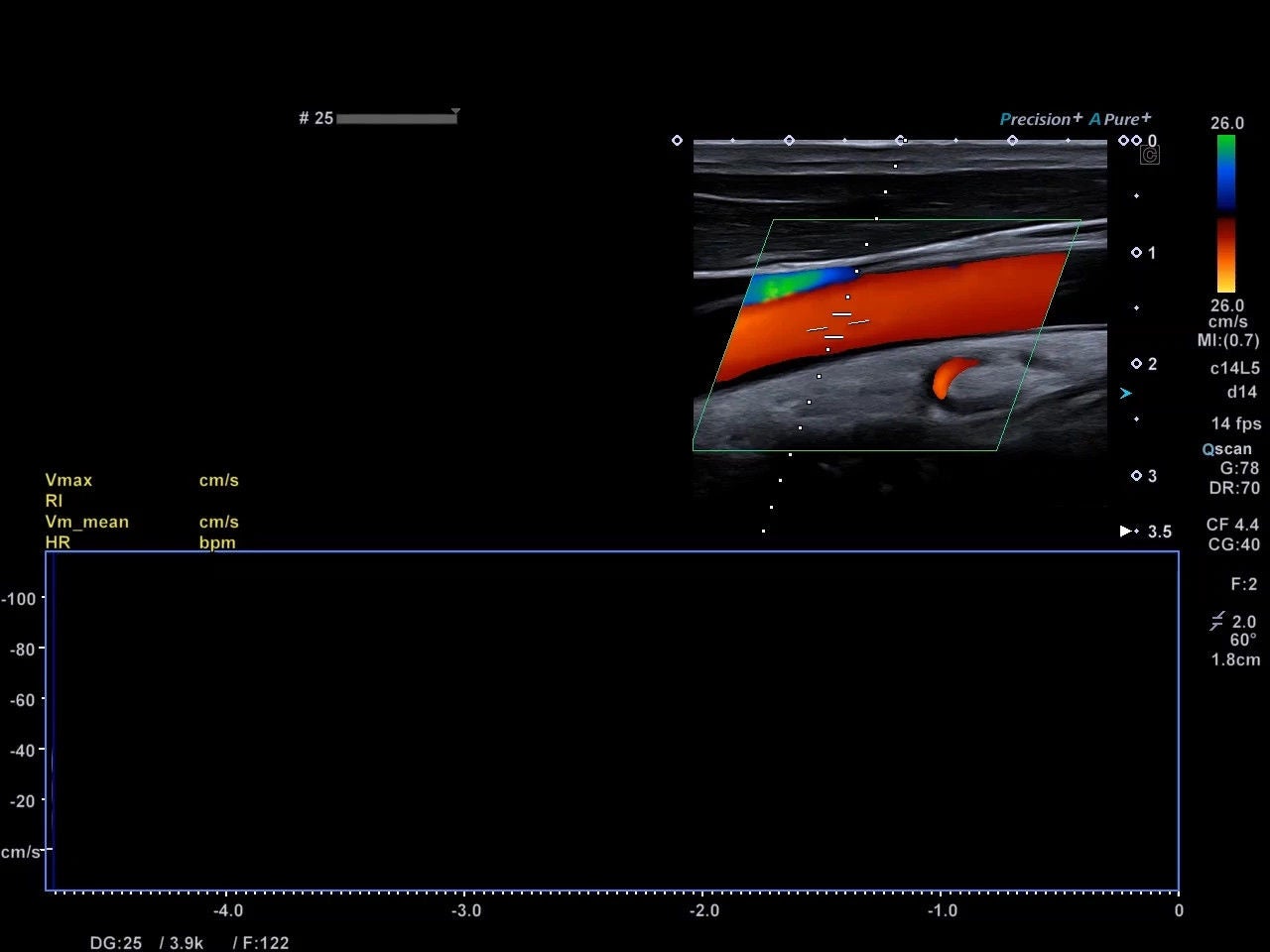This screenshot has height=952, width=1270.
Task: Click the Qscan label
Action: 1227,449
